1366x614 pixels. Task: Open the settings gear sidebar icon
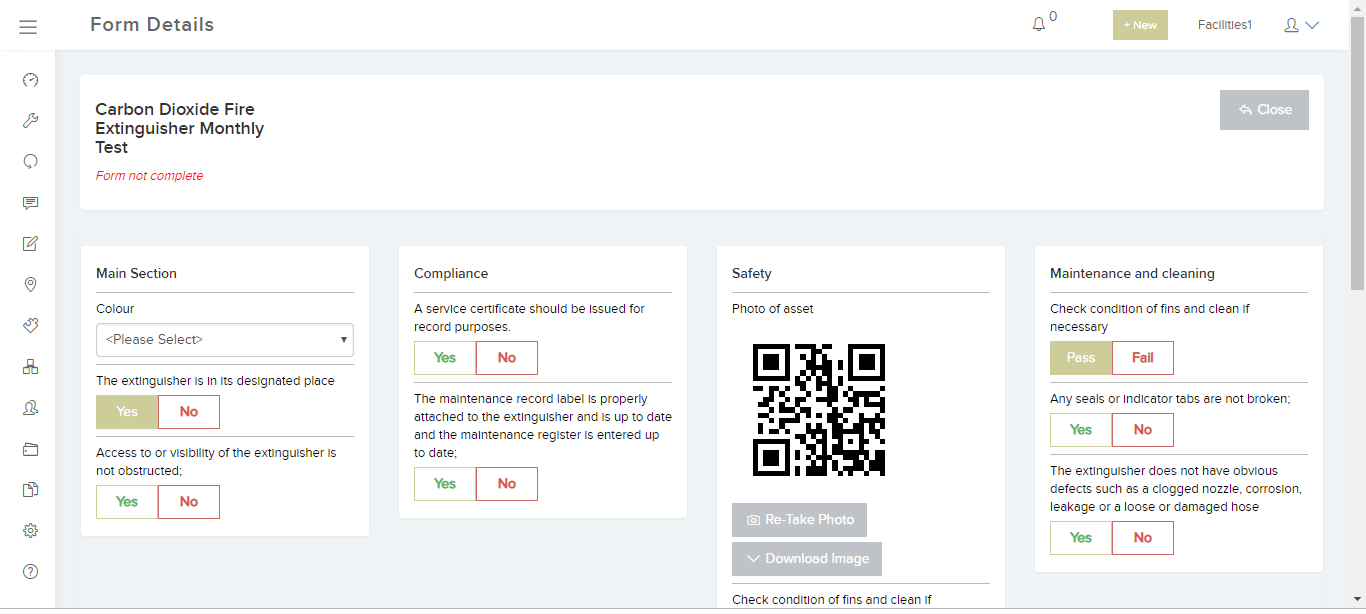pos(30,531)
